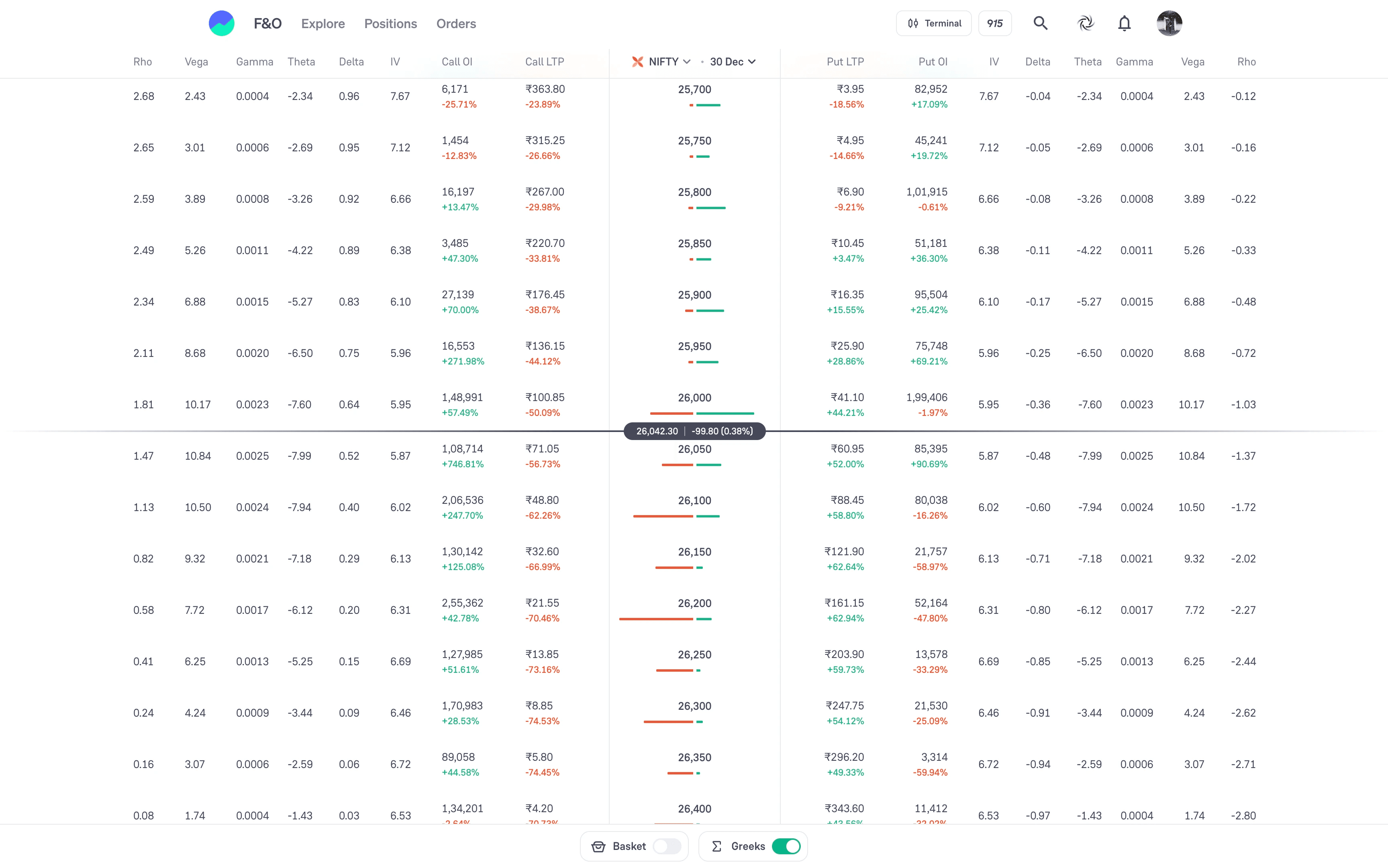Click the Call LTP ₹100.85 cell
Screen dimensions: 1388x868
tap(545, 398)
